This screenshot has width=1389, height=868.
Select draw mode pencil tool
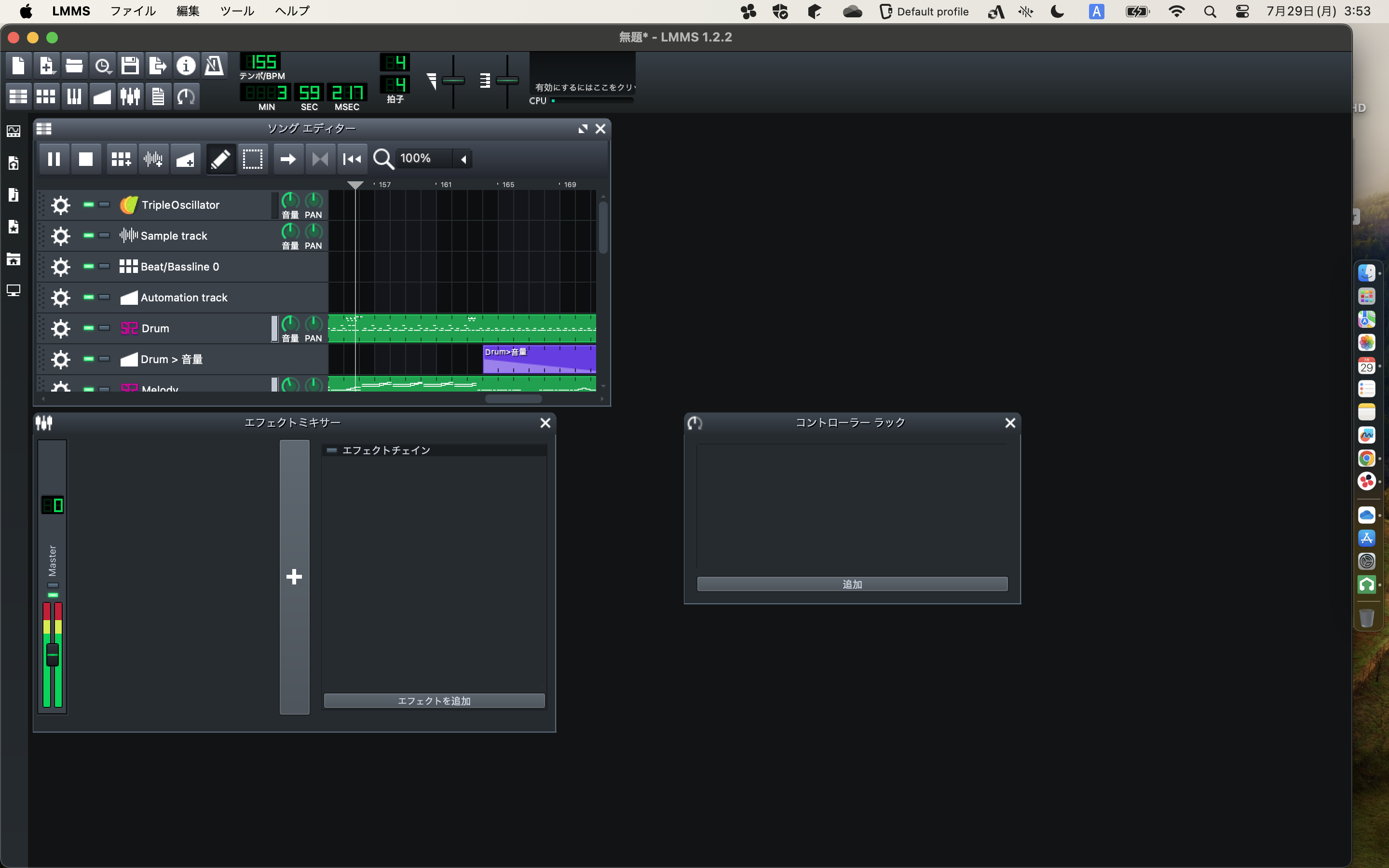[221, 159]
